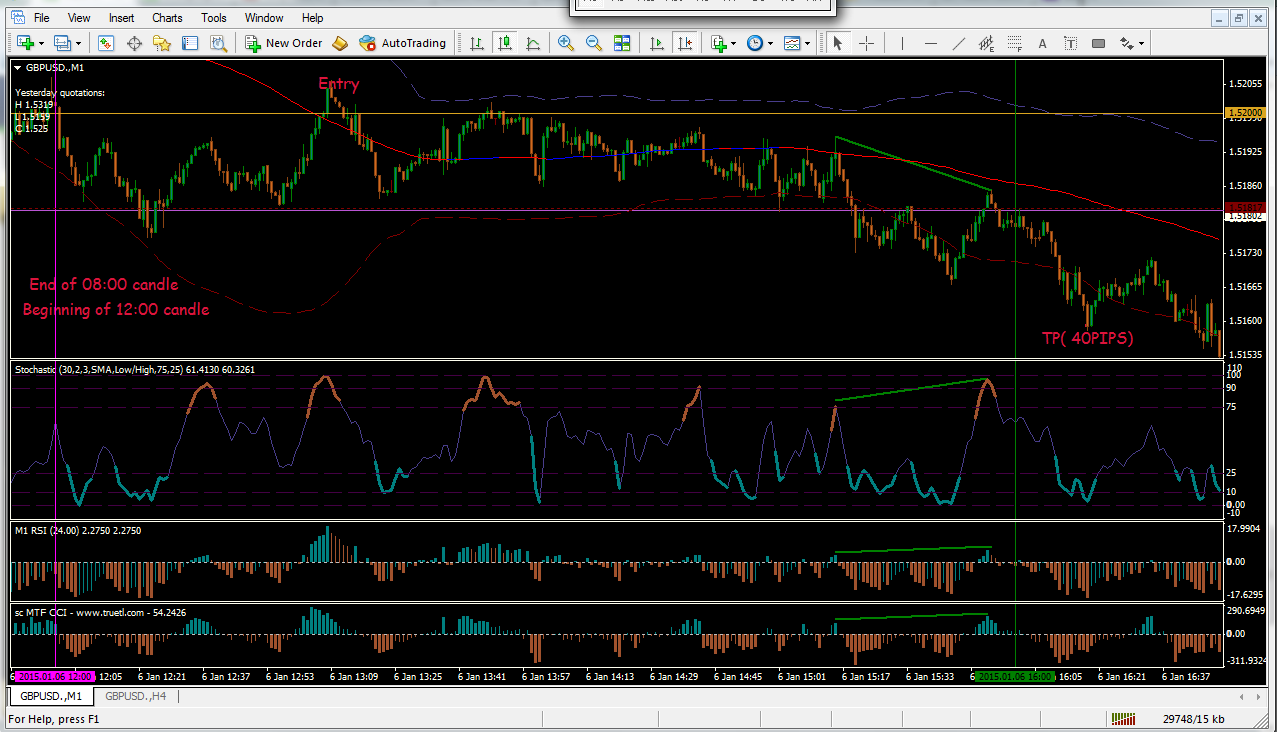Open a new chart window
Viewport: 1277px width, 732px height.
pos(25,43)
